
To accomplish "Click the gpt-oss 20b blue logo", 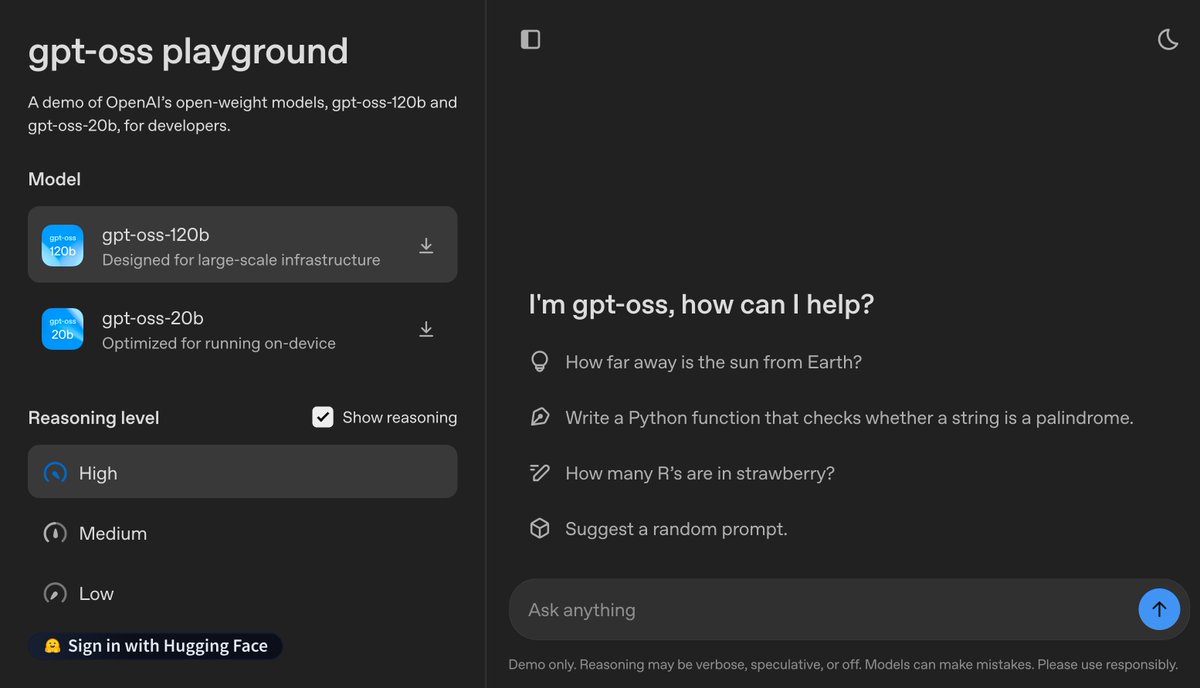I will pos(62,329).
